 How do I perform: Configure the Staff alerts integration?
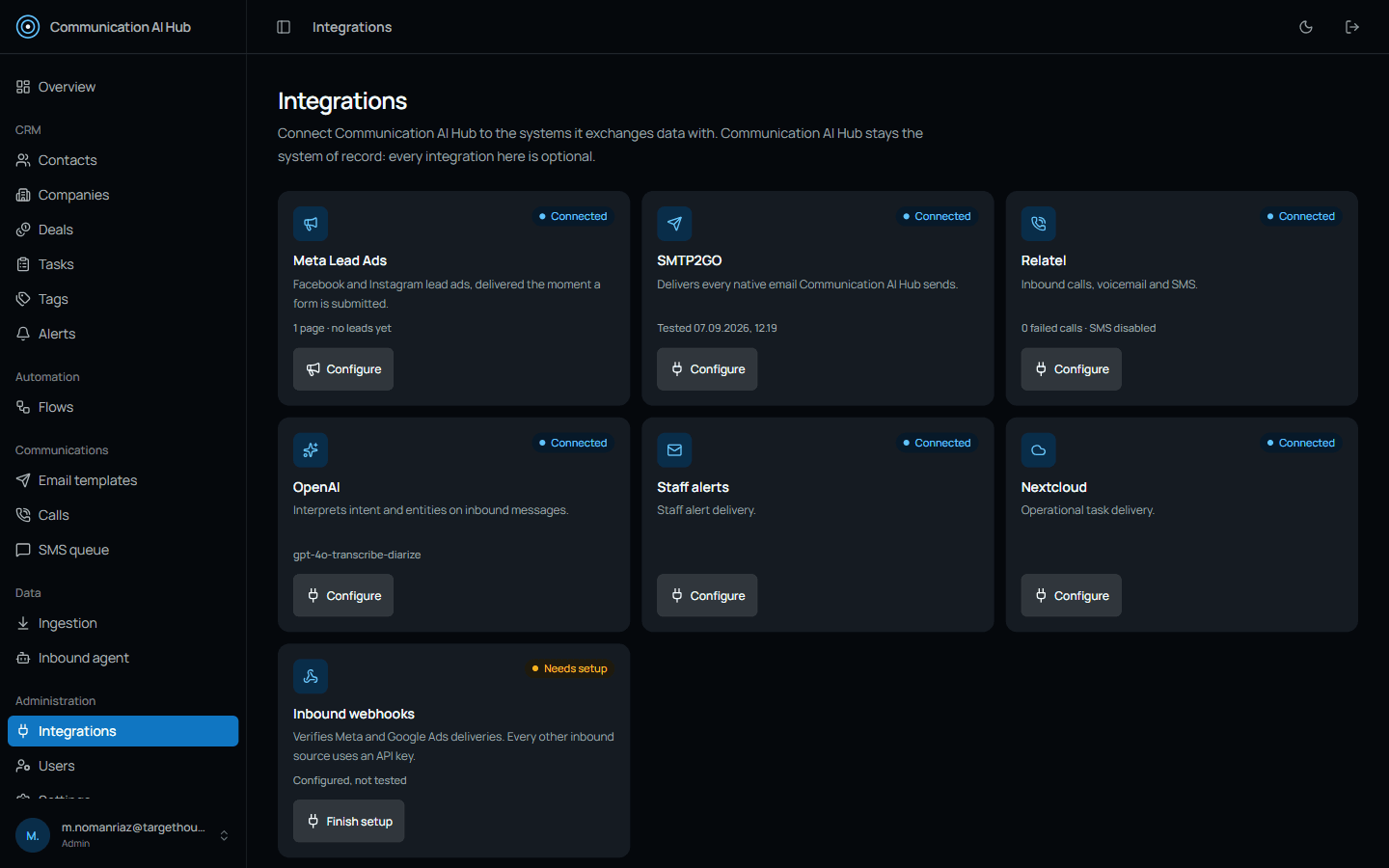[707, 596]
